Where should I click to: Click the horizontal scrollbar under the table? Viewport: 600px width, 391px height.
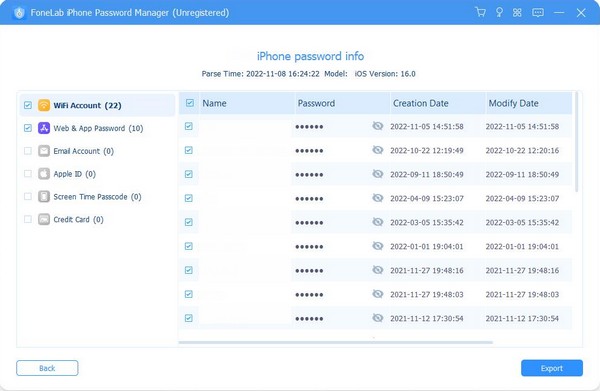[336, 342]
